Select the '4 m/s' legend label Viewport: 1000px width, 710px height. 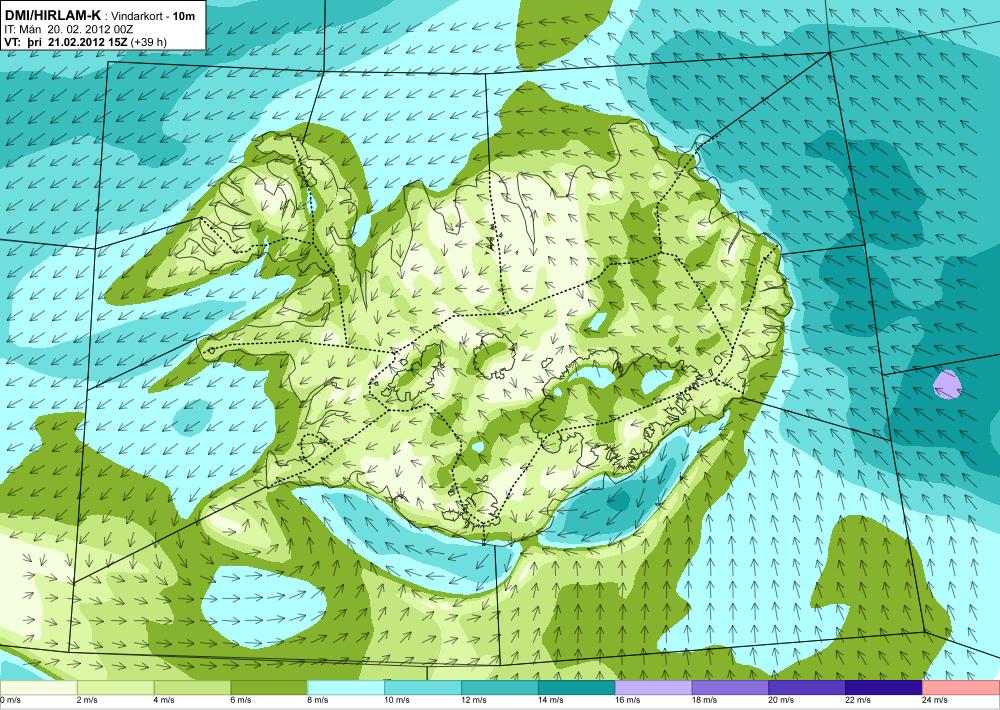164,700
